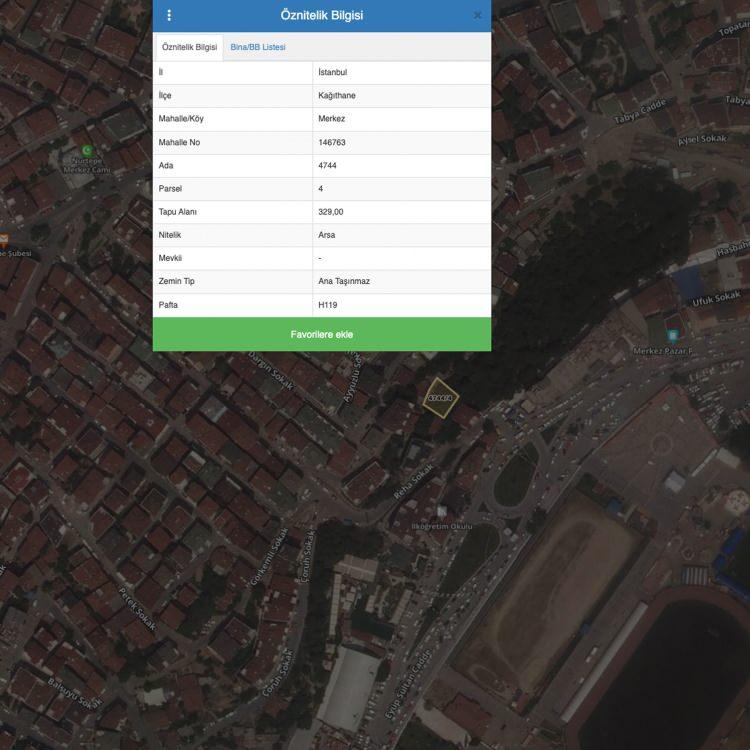This screenshot has height=750, width=750.
Task: Select the Merkez value in Mahalle/Köy row
Action: click(401, 119)
